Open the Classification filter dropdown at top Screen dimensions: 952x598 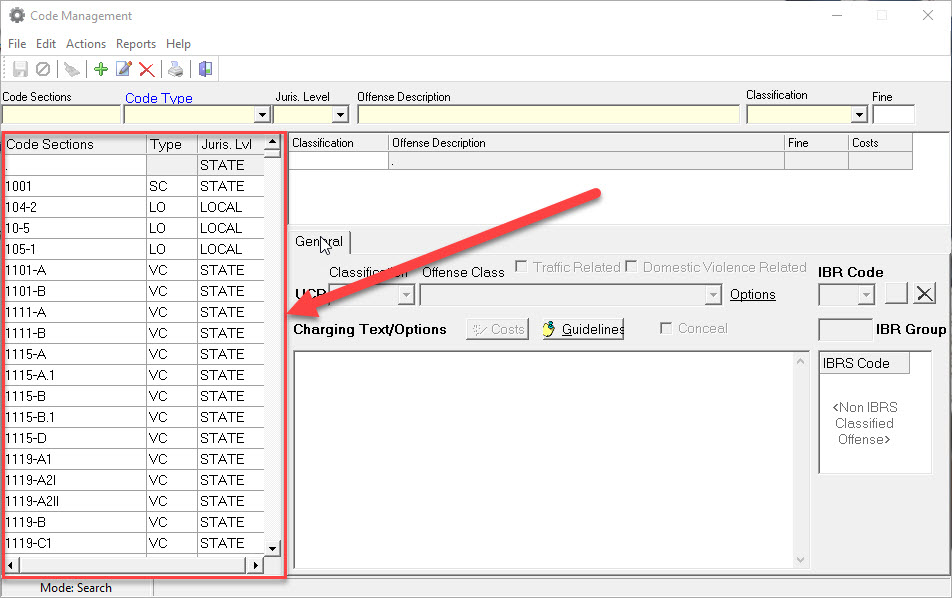tap(858, 115)
